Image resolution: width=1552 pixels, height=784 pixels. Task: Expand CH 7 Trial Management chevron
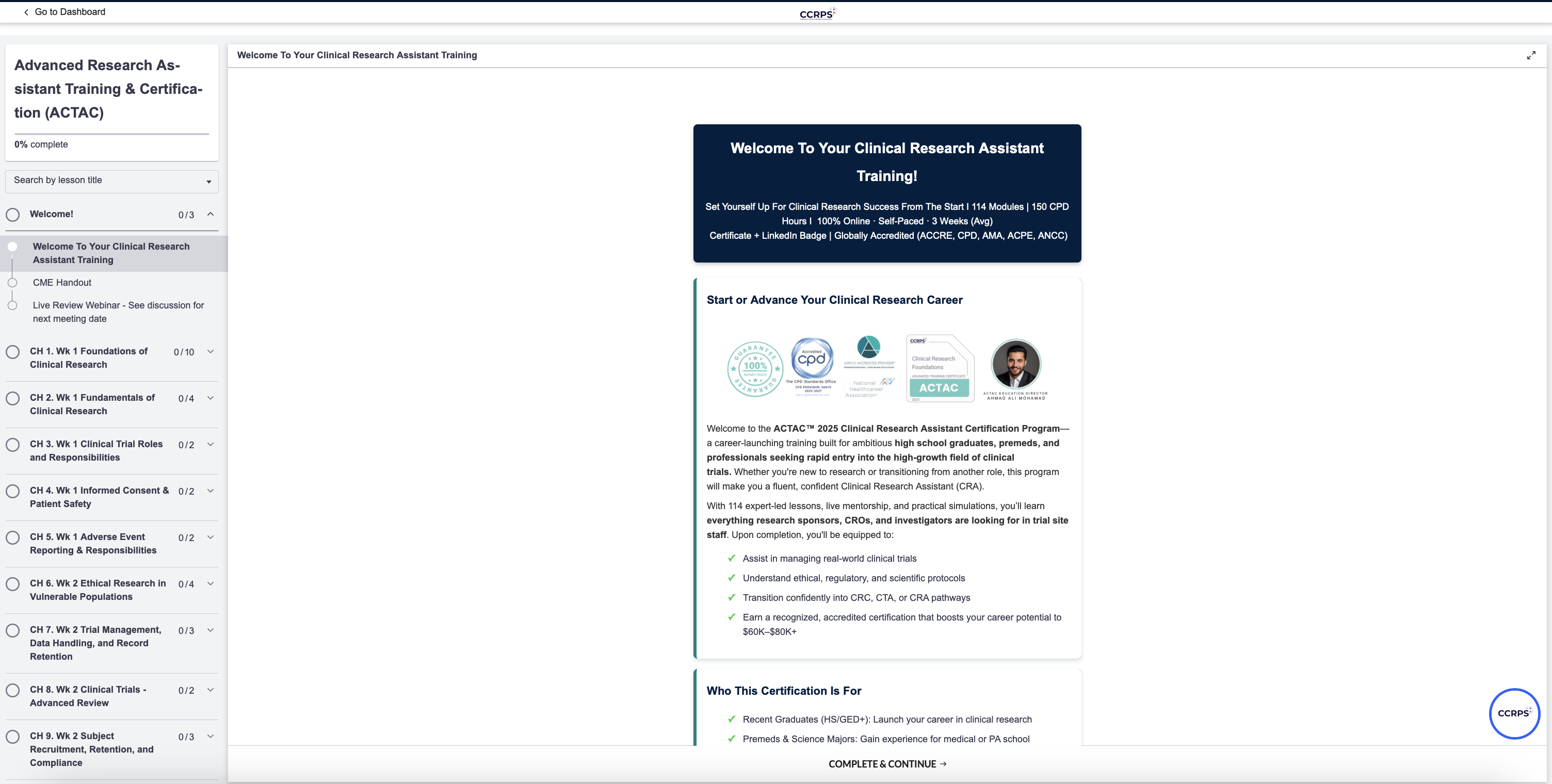coord(211,629)
